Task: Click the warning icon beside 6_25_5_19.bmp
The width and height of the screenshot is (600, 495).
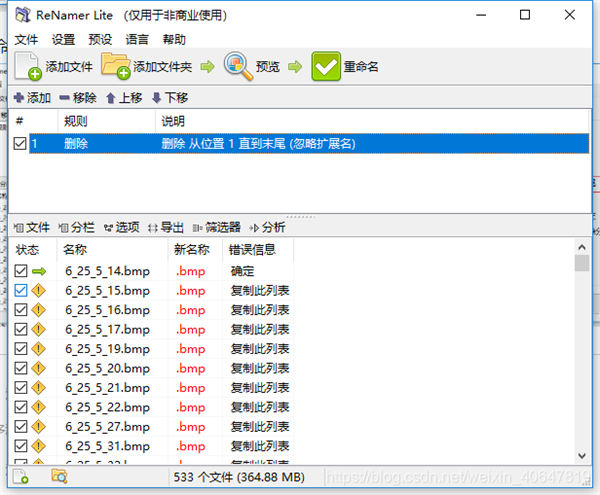Action: tap(38, 349)
